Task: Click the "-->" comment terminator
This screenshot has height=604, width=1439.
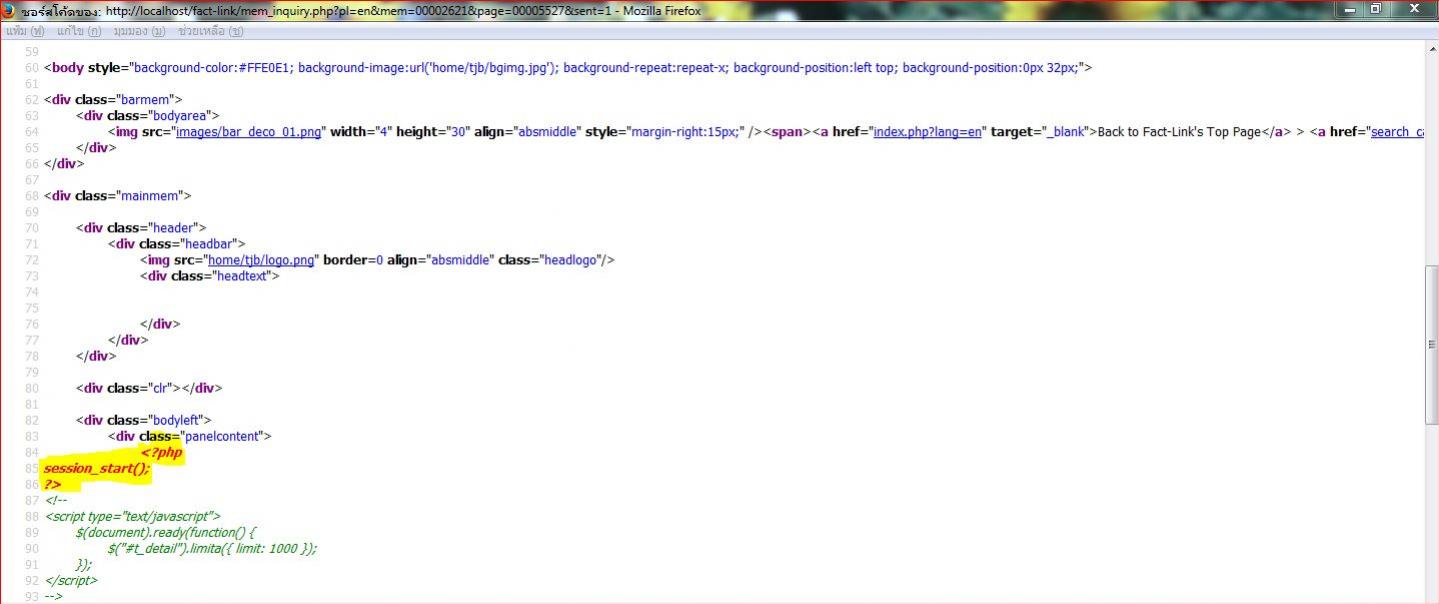Action: (54, 596)
